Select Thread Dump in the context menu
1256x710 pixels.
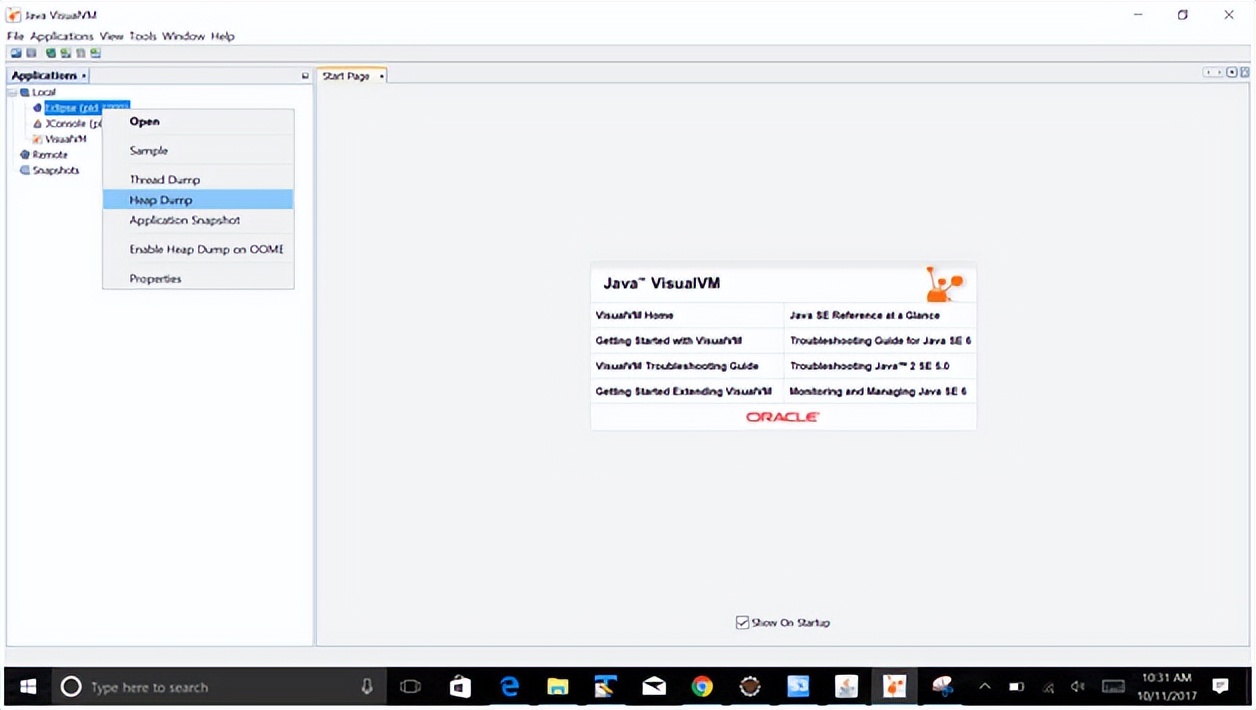(198, 180)
